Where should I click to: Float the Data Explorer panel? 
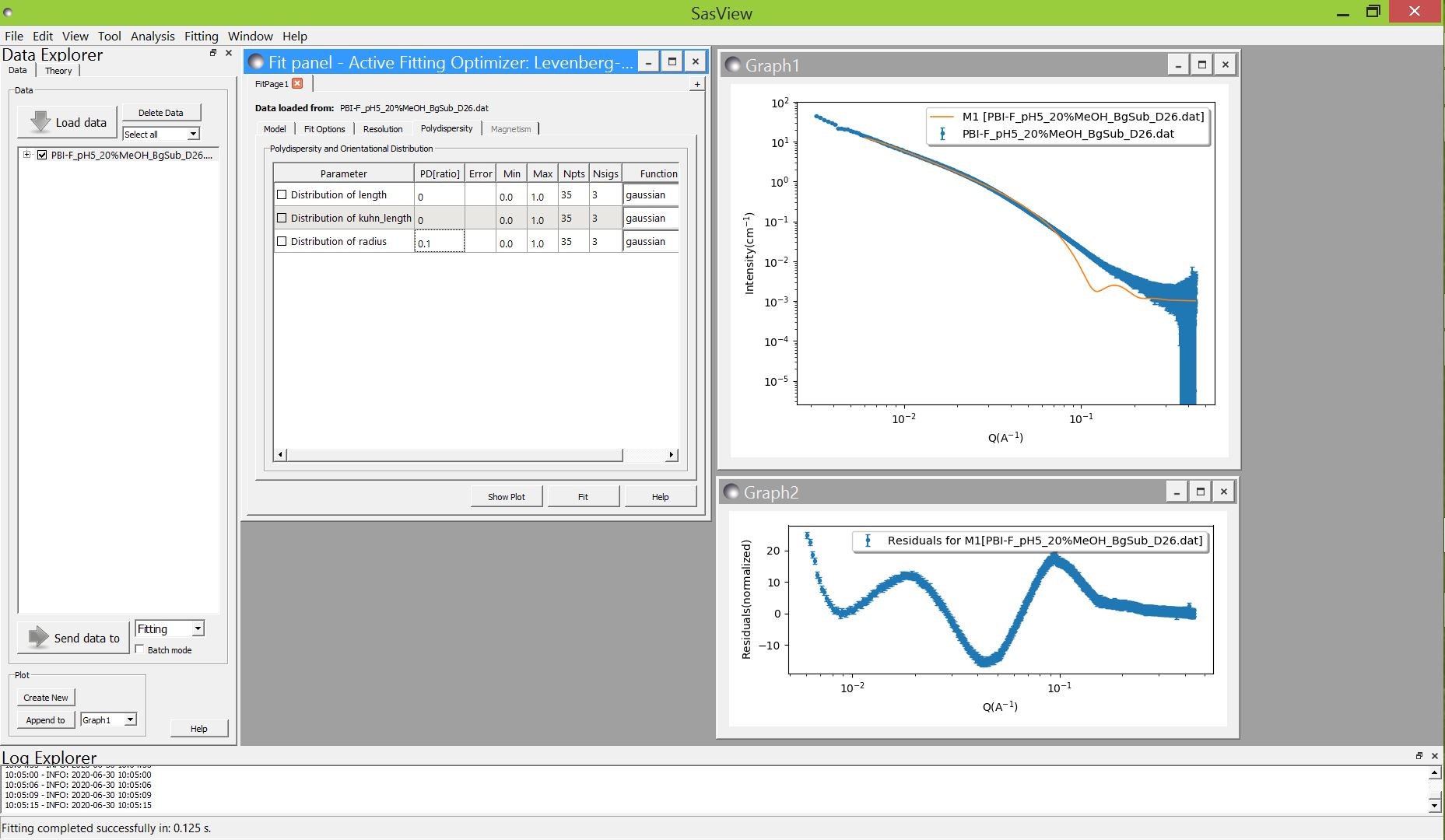click(x=213, y=53)
